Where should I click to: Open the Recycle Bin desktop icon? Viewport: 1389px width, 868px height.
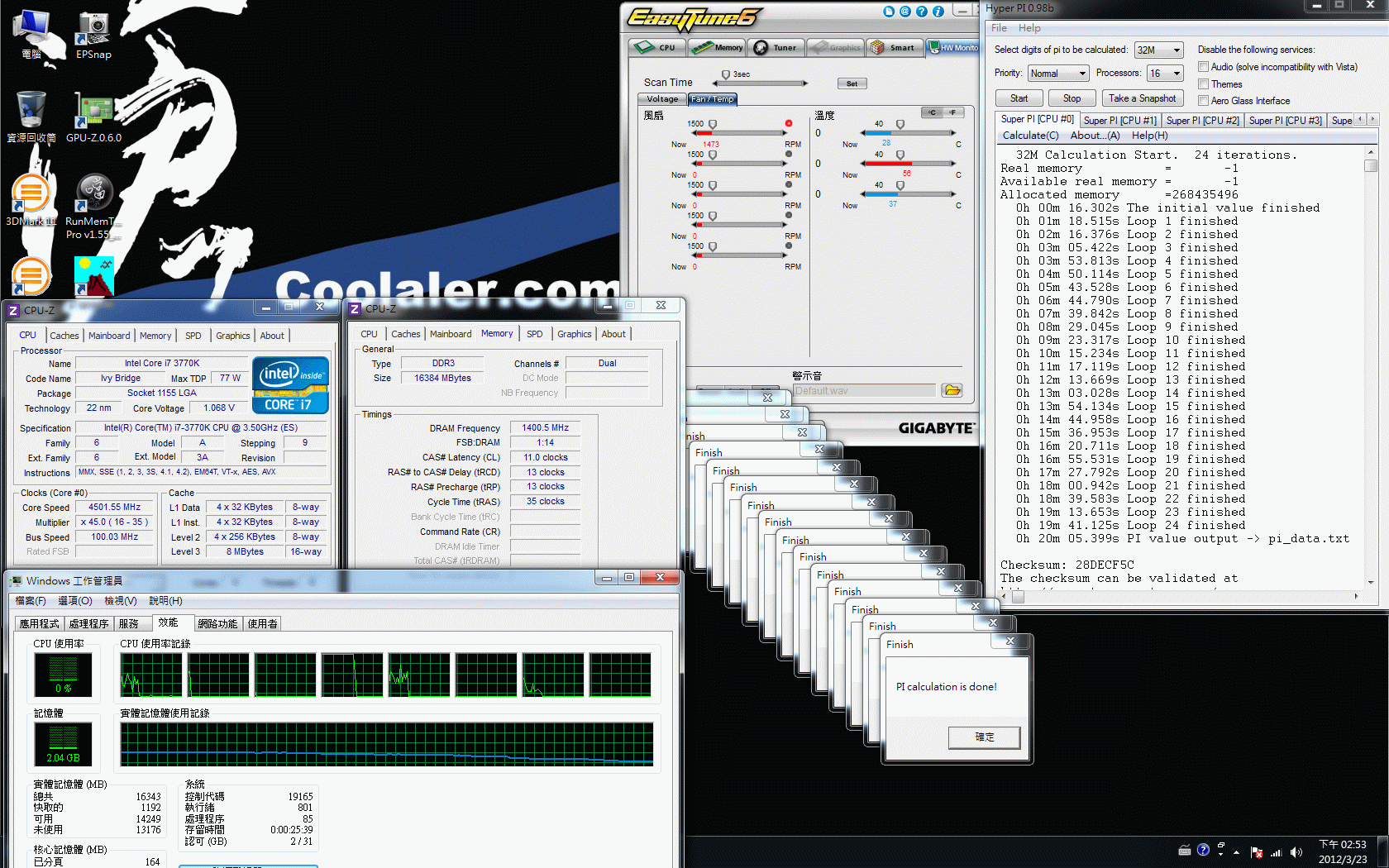click(x=31, y=117)
